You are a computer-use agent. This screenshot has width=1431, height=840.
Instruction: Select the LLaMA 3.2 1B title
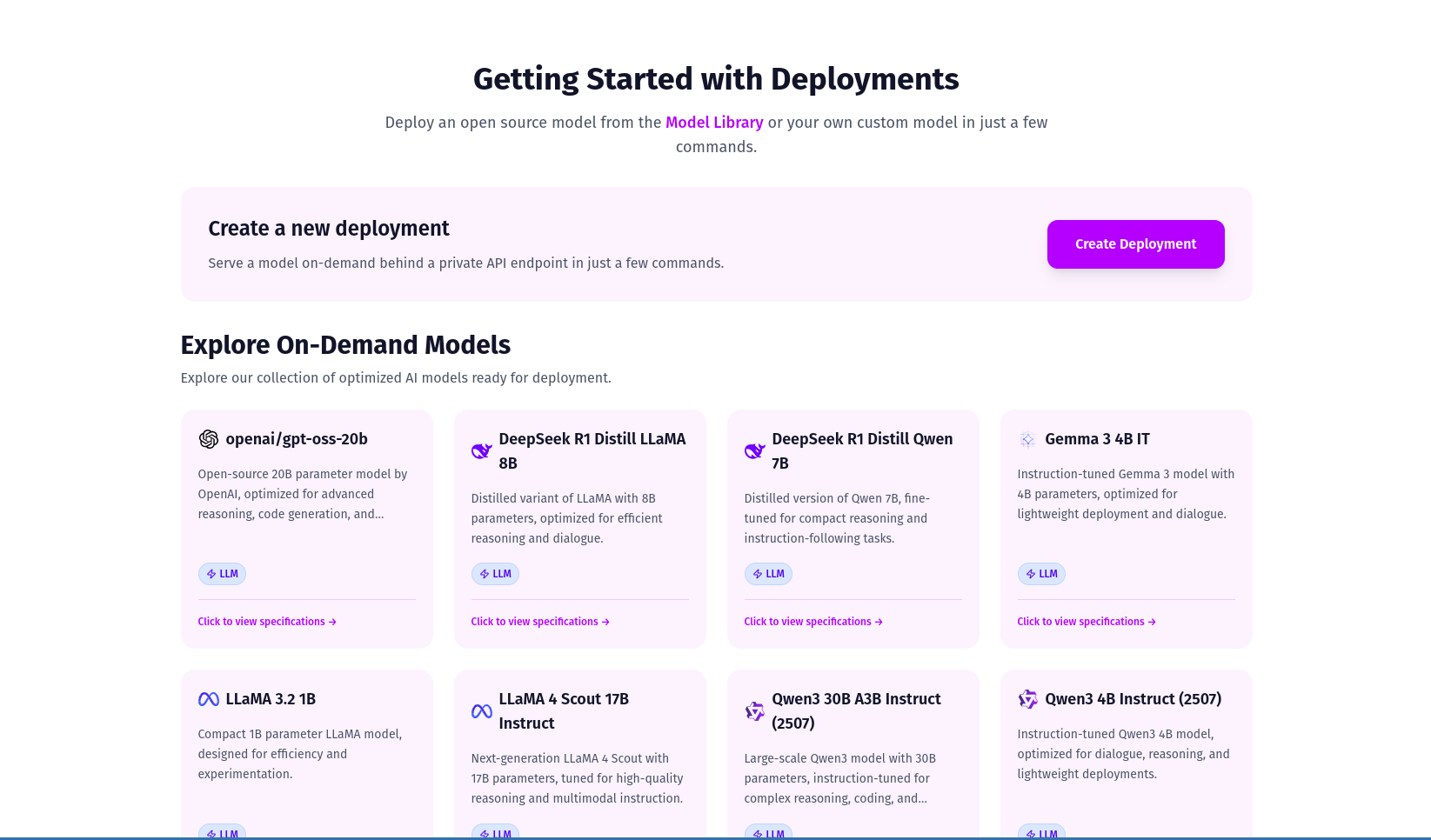pyautogui.click(x=271, y=699)
